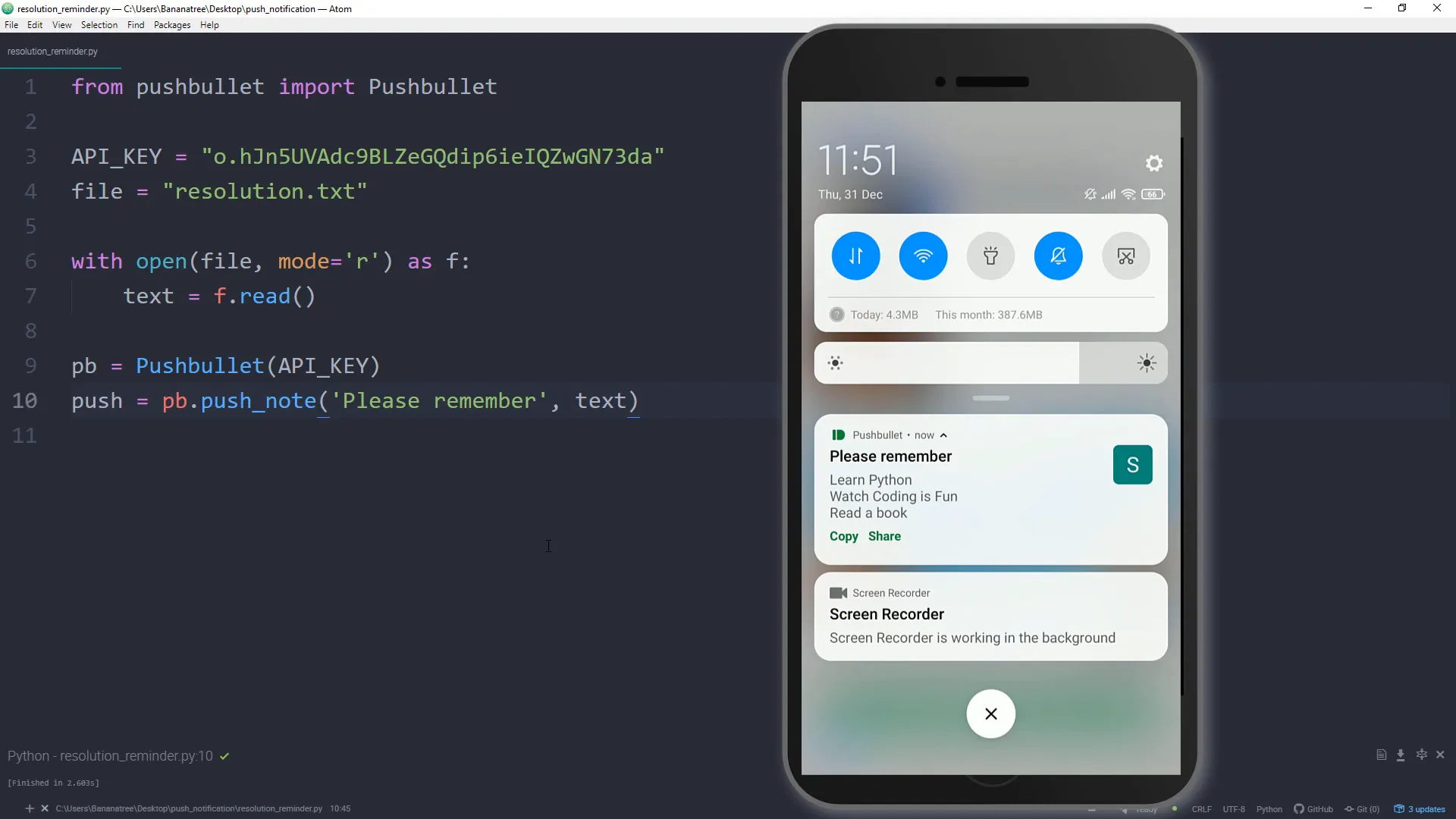Open phone settings gear icon
Image resolution: width=1456 pixels, height=819 pixels.
pos(1153,163)
